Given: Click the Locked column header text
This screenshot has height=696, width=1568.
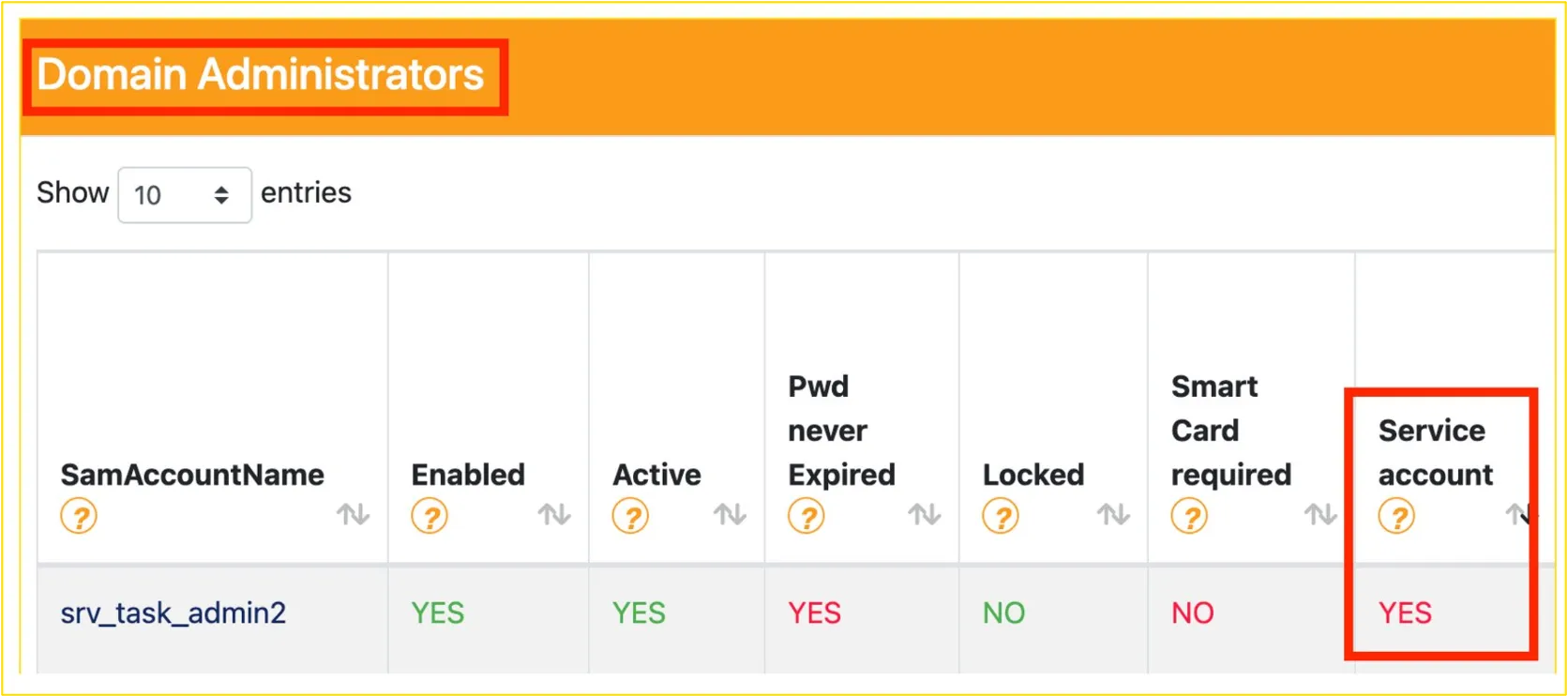Looking at the screenshot, I should click(x=1033, y=475).
